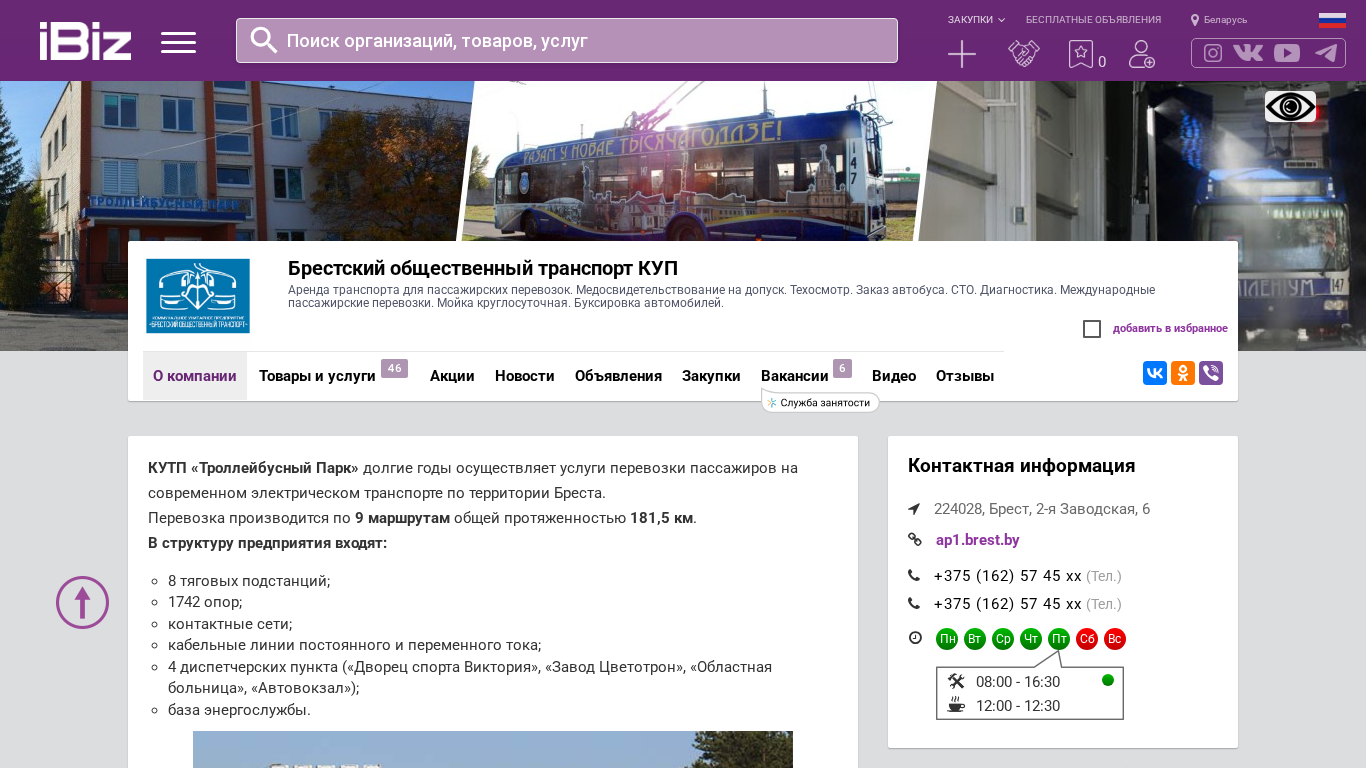Open the 'О компании' tab
1366x768 pixels.
point(195,376)
